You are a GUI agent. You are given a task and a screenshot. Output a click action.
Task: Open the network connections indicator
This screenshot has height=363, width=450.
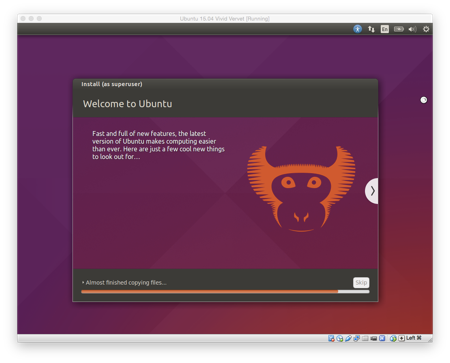coord(371,29)
